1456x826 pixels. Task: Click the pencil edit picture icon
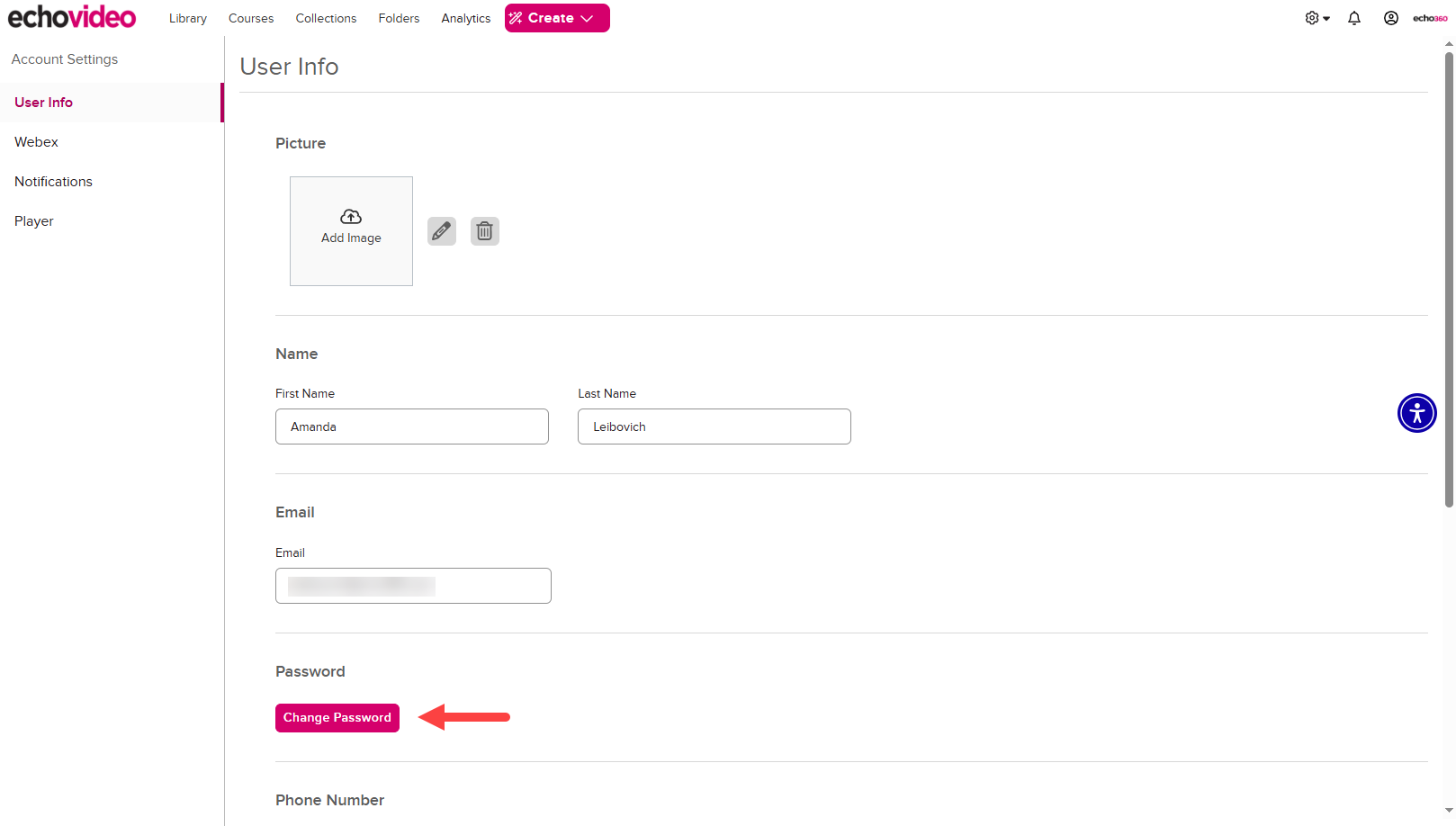pyautogui.click(x=441, y=231)
